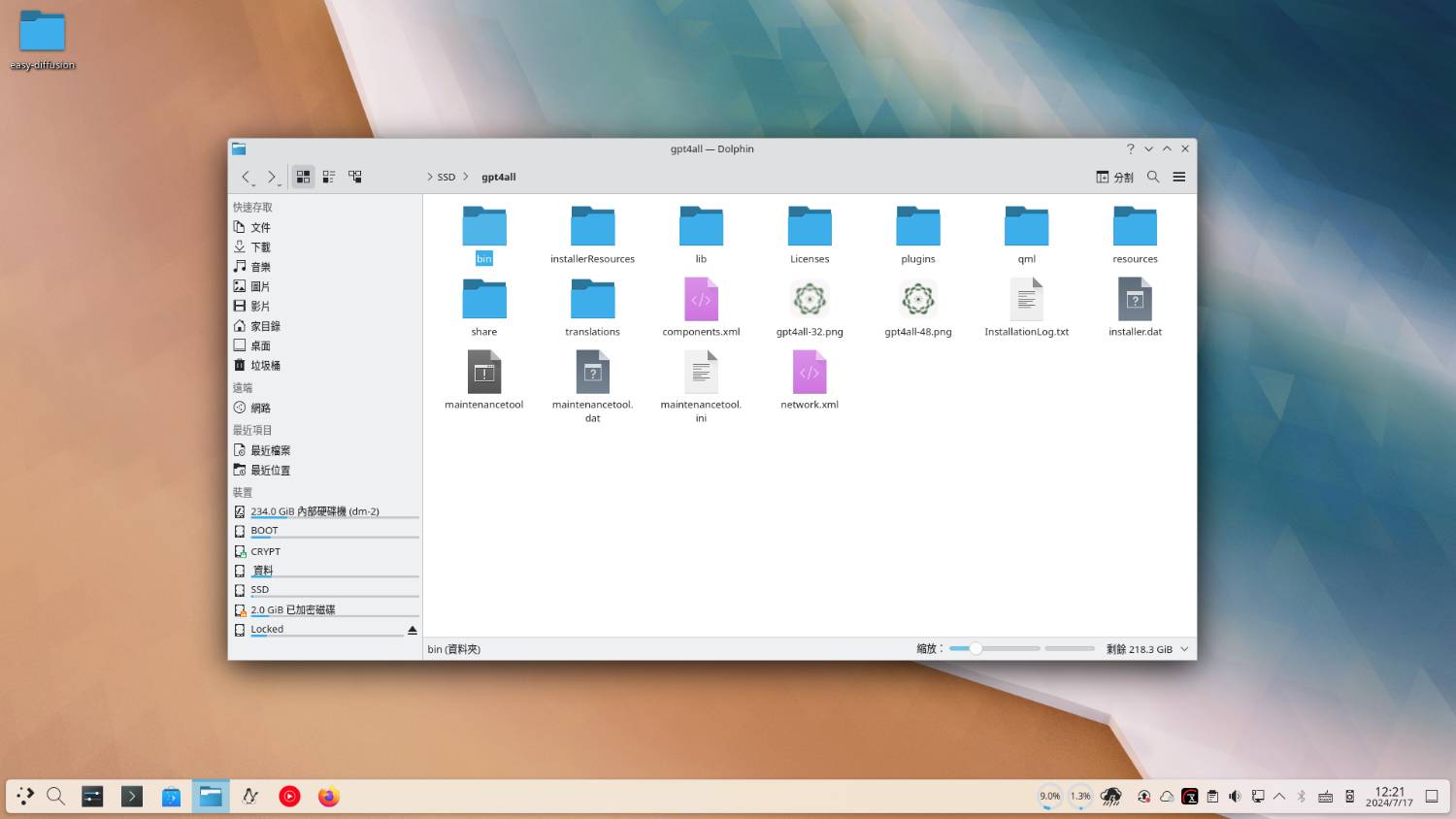Select the lib folder

pos(701,234)
